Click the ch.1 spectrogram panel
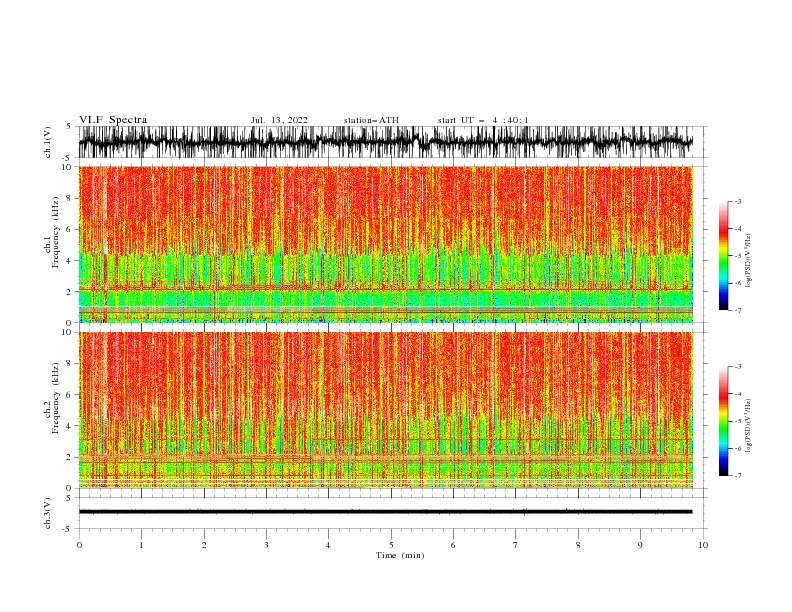Screen dimensions: 792x612 pos(386,244)
